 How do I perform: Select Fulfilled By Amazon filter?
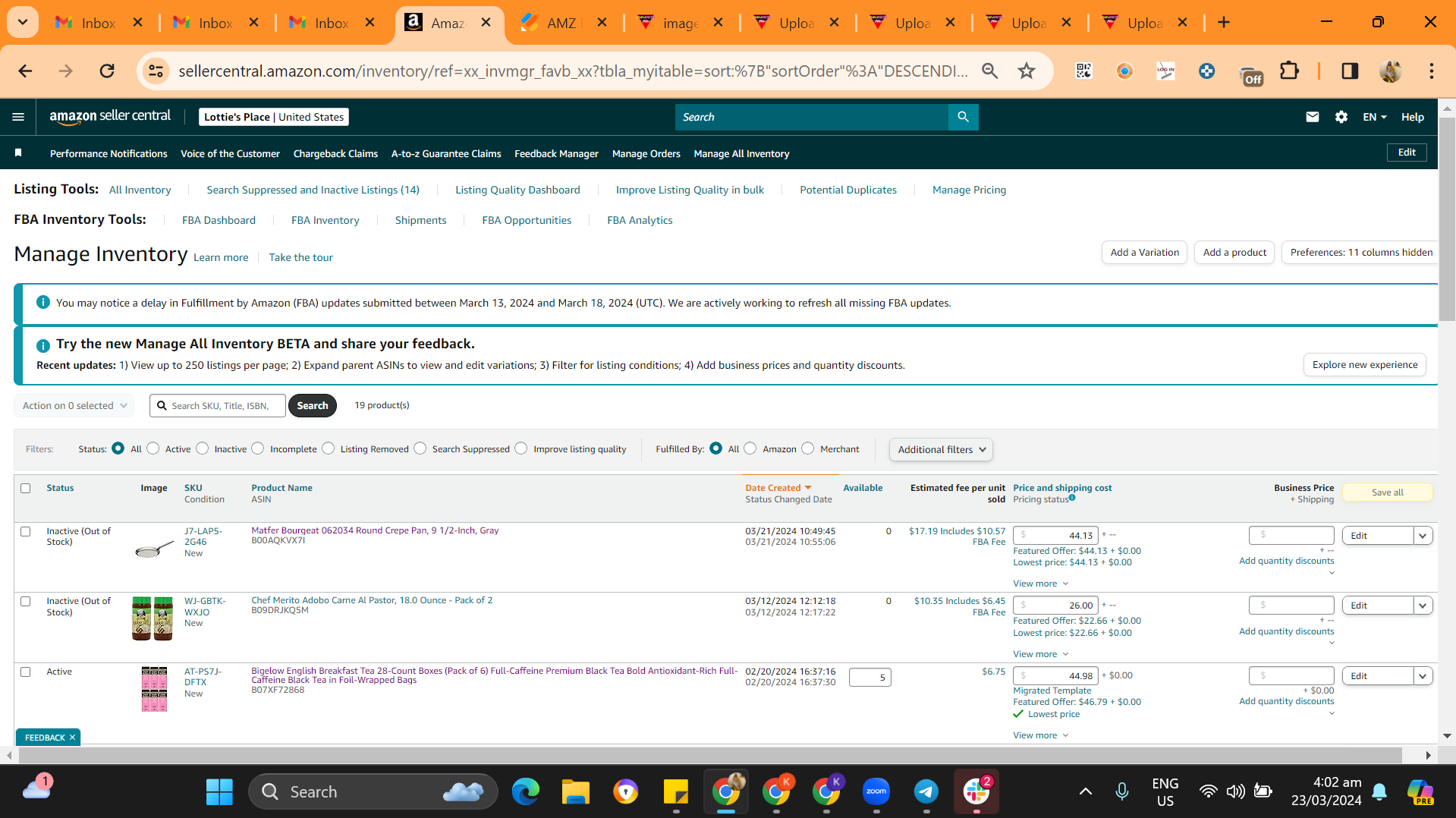tap(750, 448)
